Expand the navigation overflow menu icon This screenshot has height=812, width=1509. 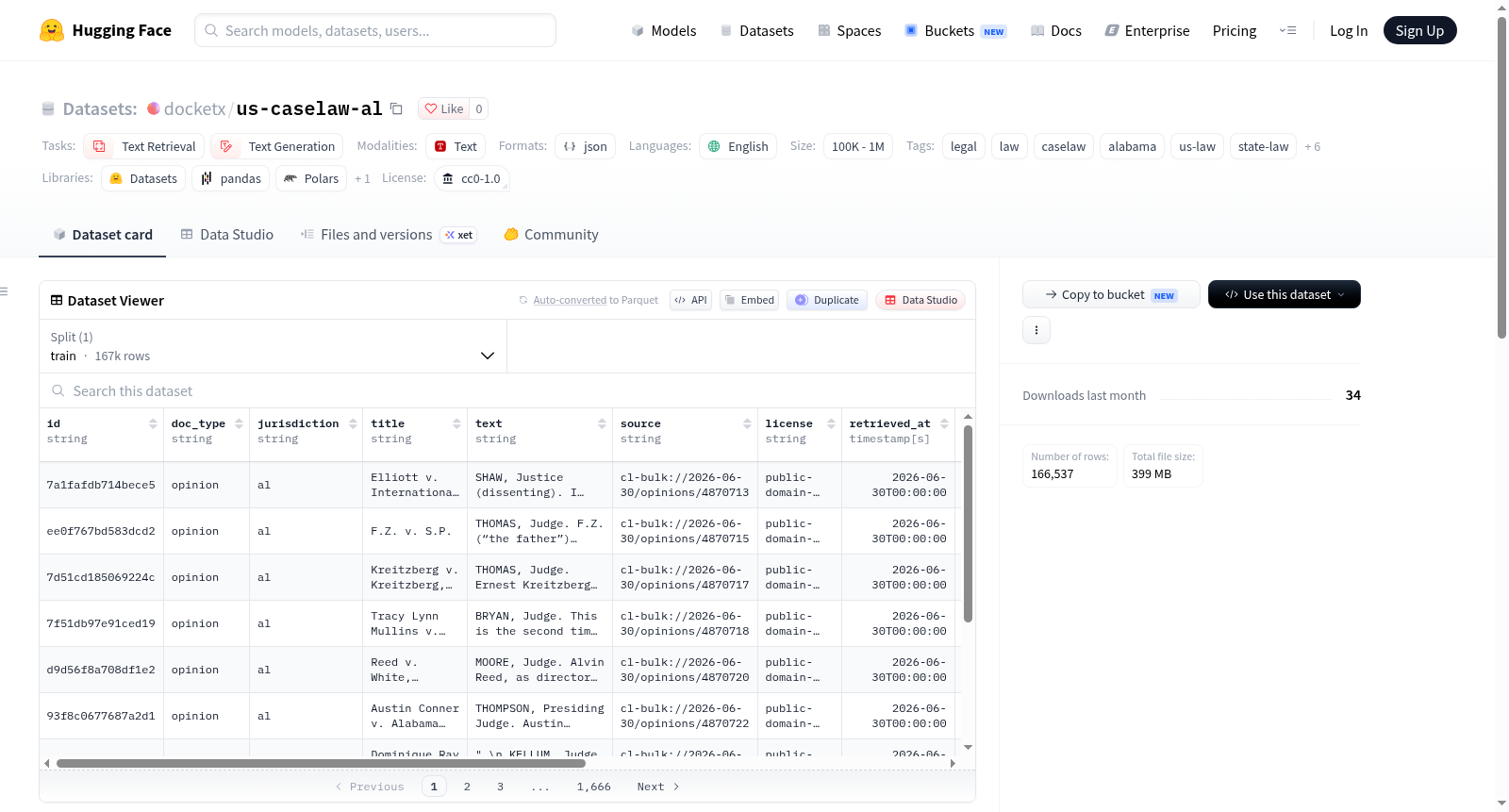1287,30
